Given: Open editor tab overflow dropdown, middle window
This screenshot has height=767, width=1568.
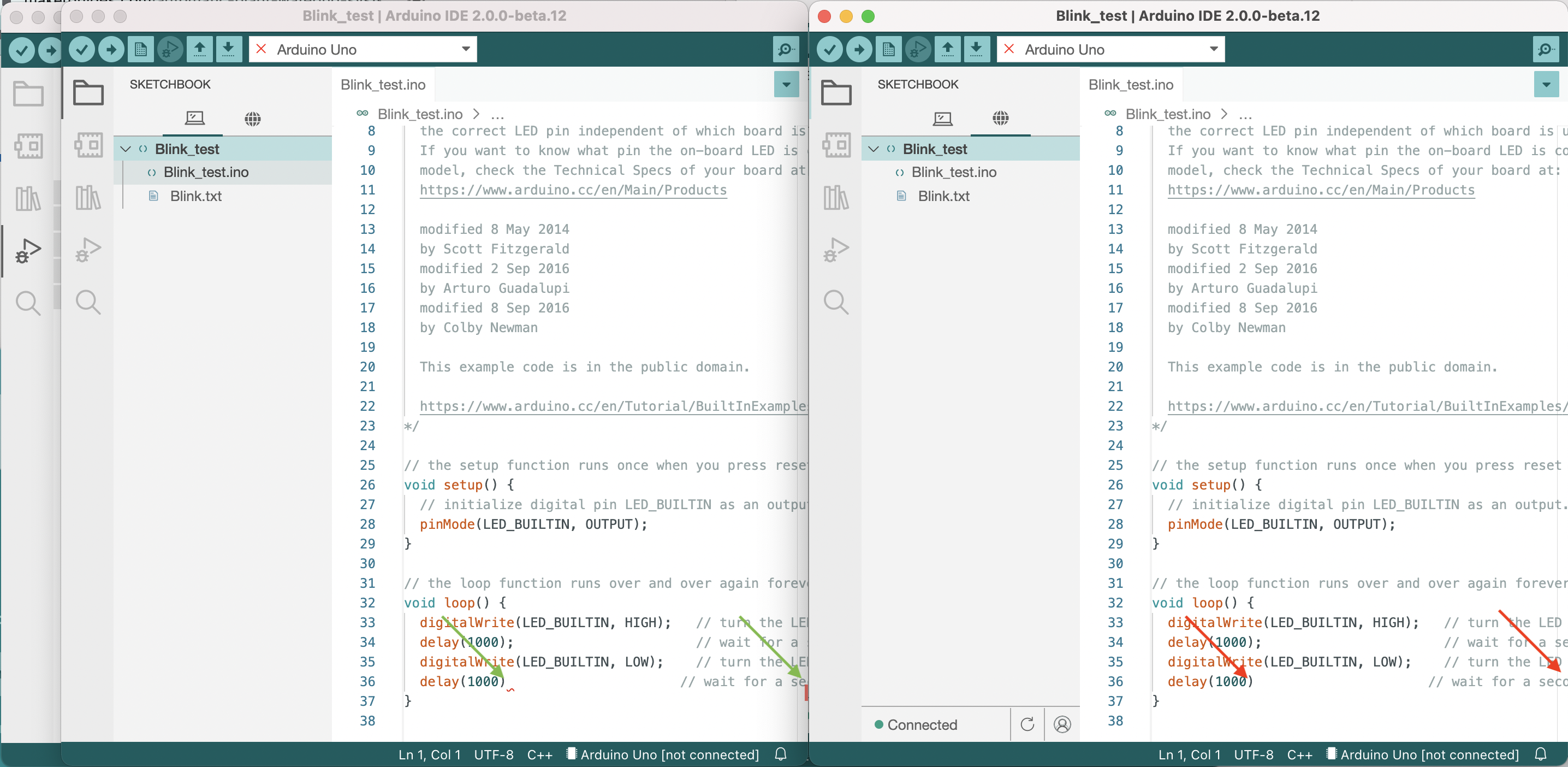Looking at the screenshot, I should pos(786,85).
